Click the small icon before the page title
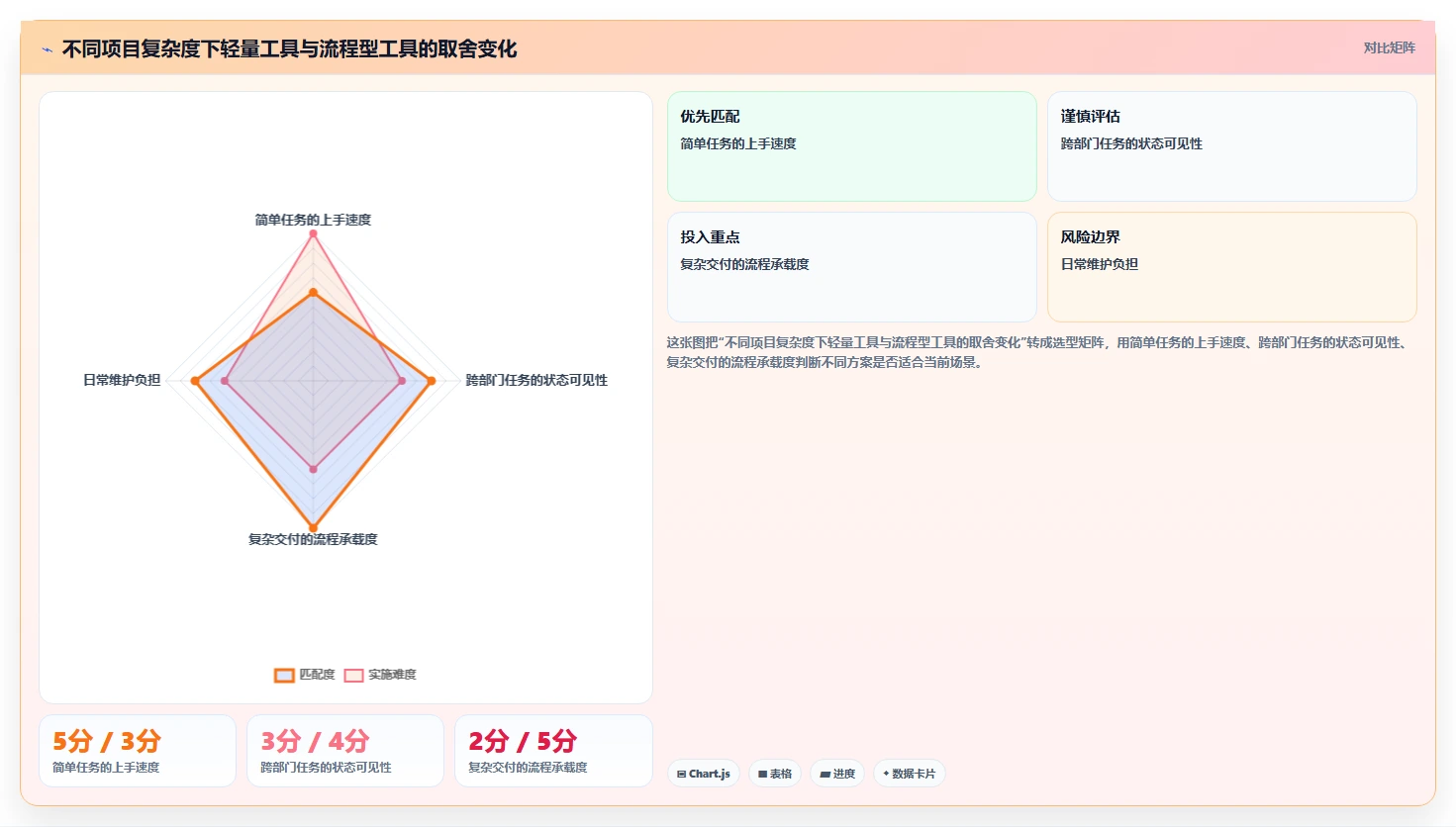The width and height of the screenshot is (1456, 827). pyautogui.click(x=47, y=49)
